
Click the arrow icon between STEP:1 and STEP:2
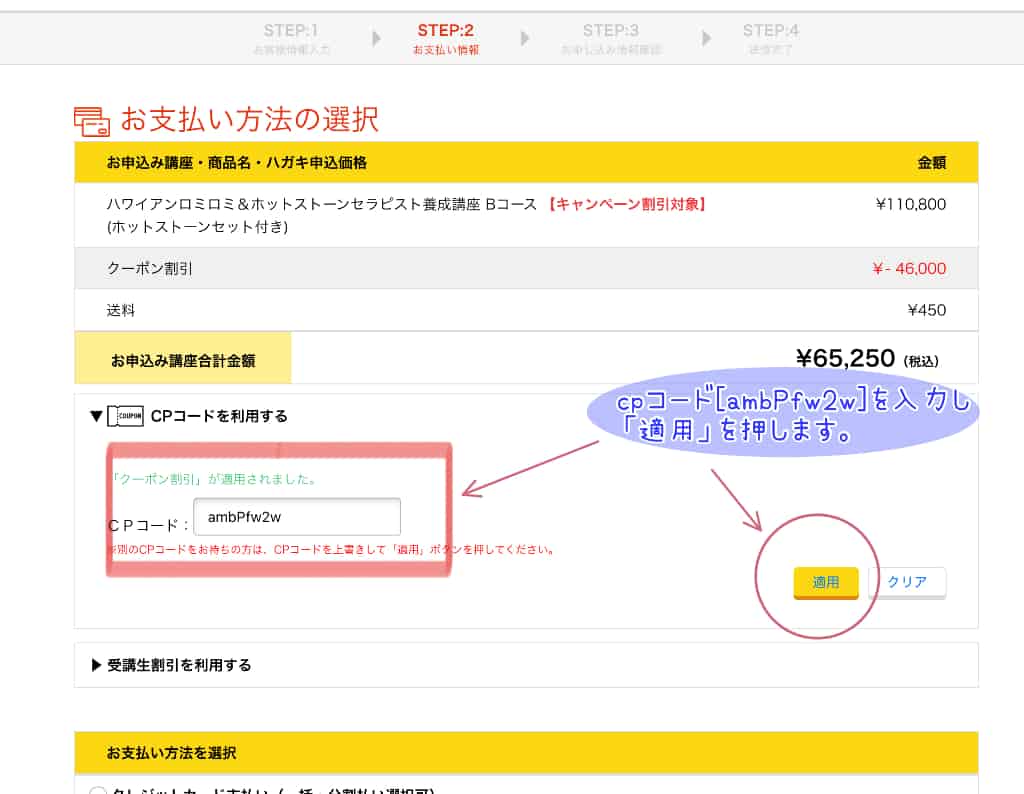[x=377, y=38]
